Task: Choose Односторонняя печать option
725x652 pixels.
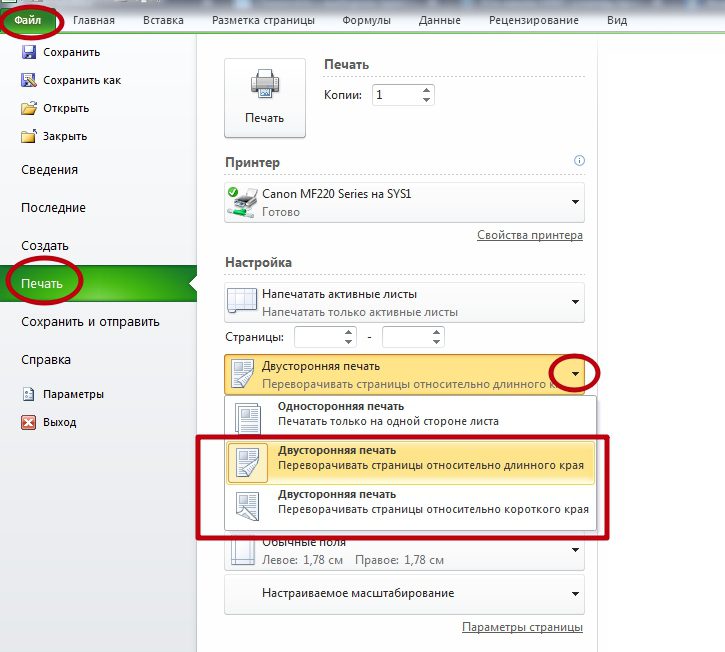Action: (x=411, y=417)
